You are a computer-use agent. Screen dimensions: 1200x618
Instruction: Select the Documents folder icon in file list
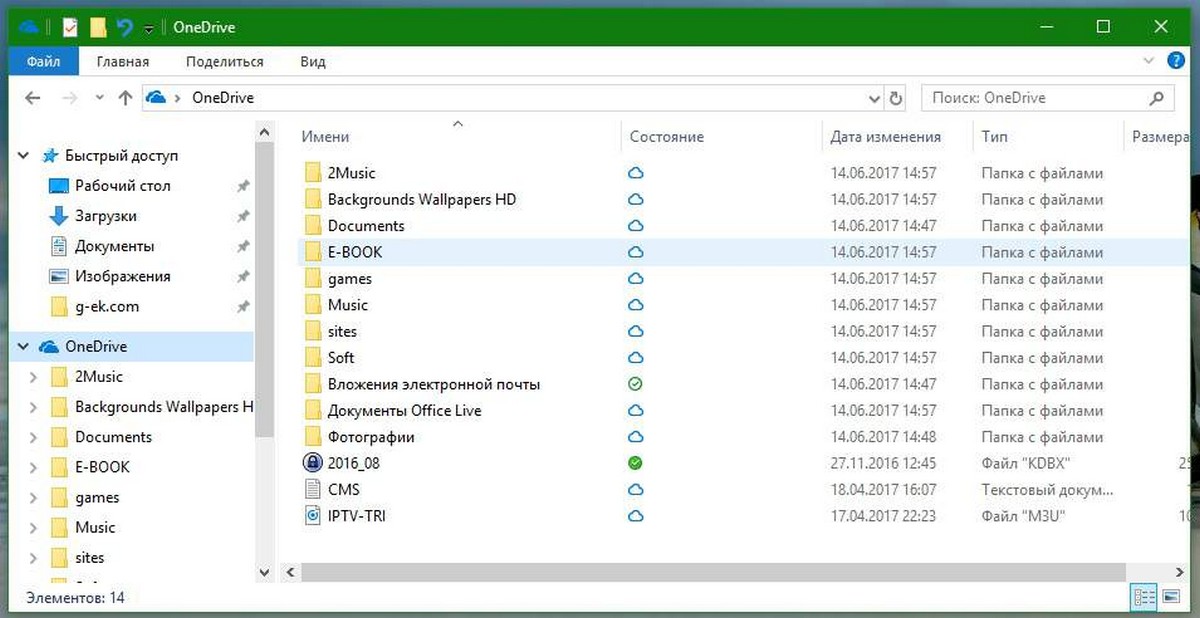click(x=312, y=226)
